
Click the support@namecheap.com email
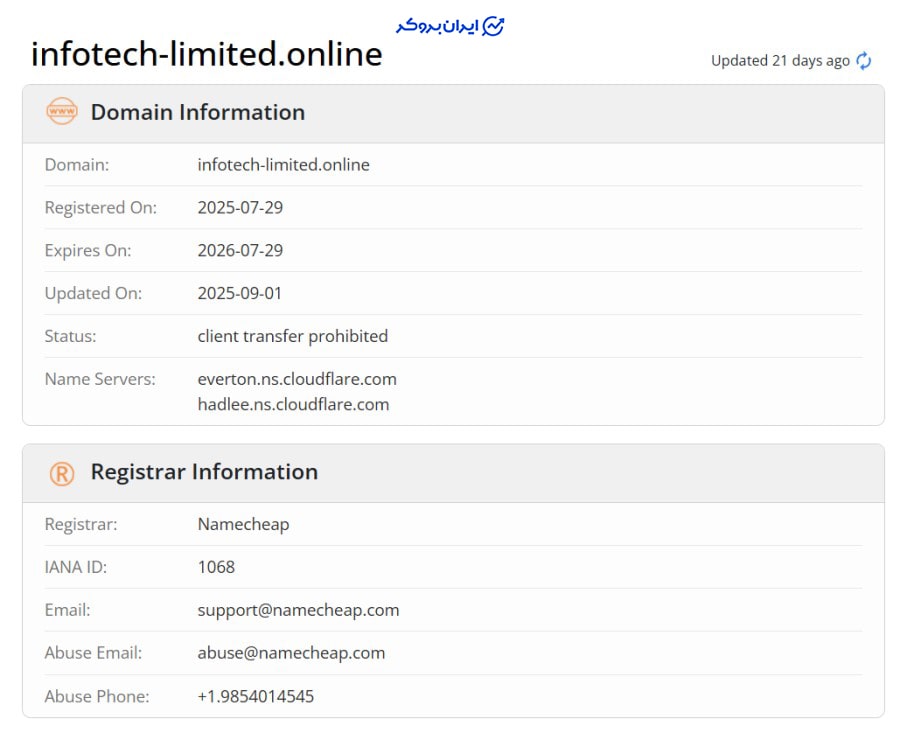[x=298, y=610]
